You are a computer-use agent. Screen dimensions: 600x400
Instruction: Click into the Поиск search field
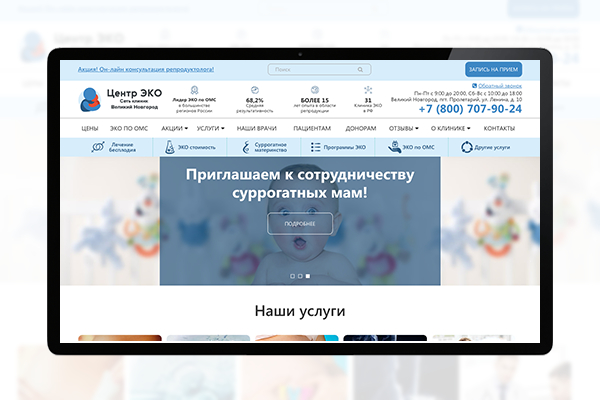pos(319,69)
